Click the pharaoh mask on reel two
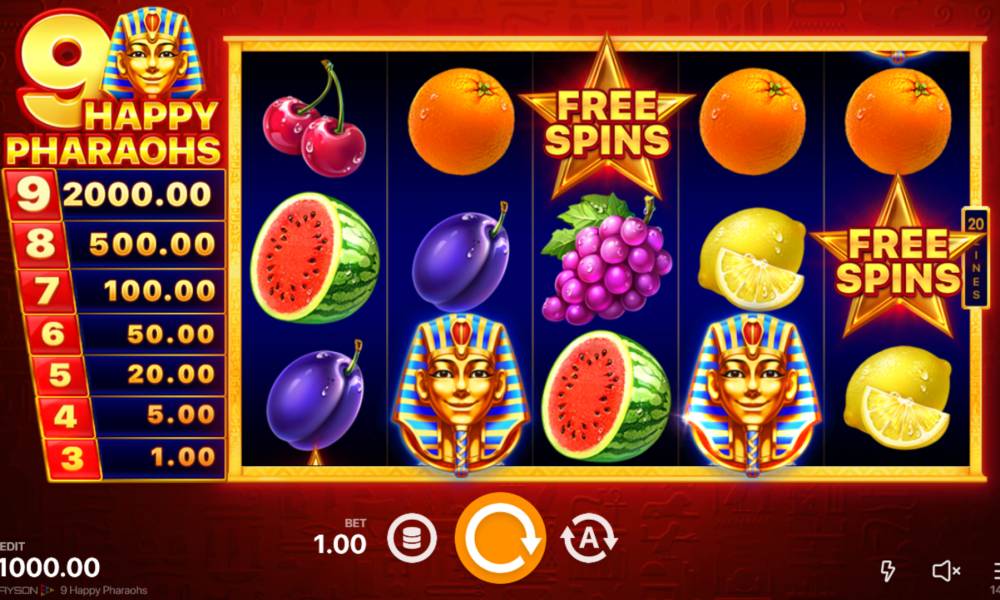The image size is (1000, 600). pyautogui.click(x=461, y=394)
